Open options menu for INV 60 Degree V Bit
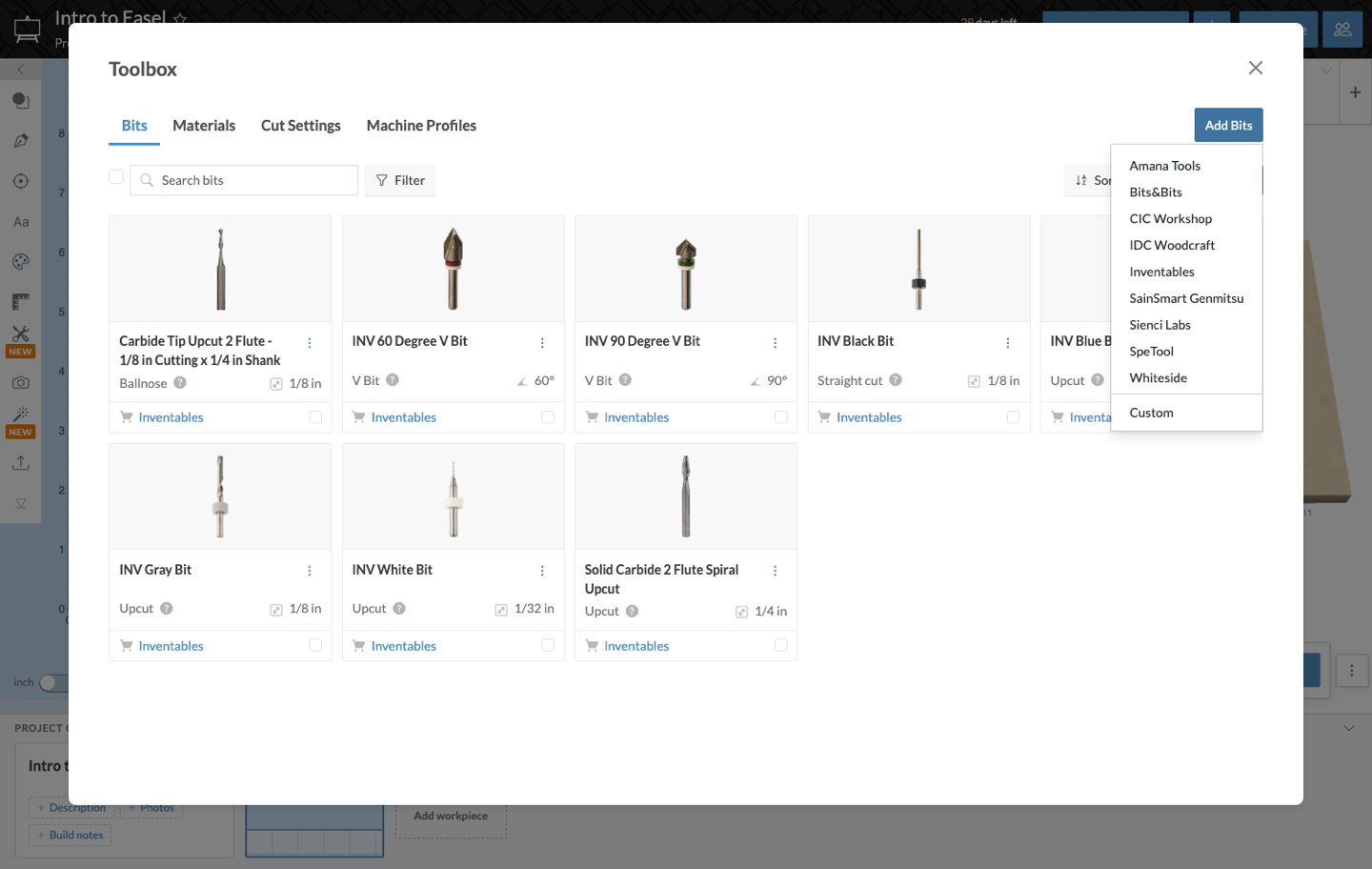This screenshot has width=1372, height=869. (542, 343)
